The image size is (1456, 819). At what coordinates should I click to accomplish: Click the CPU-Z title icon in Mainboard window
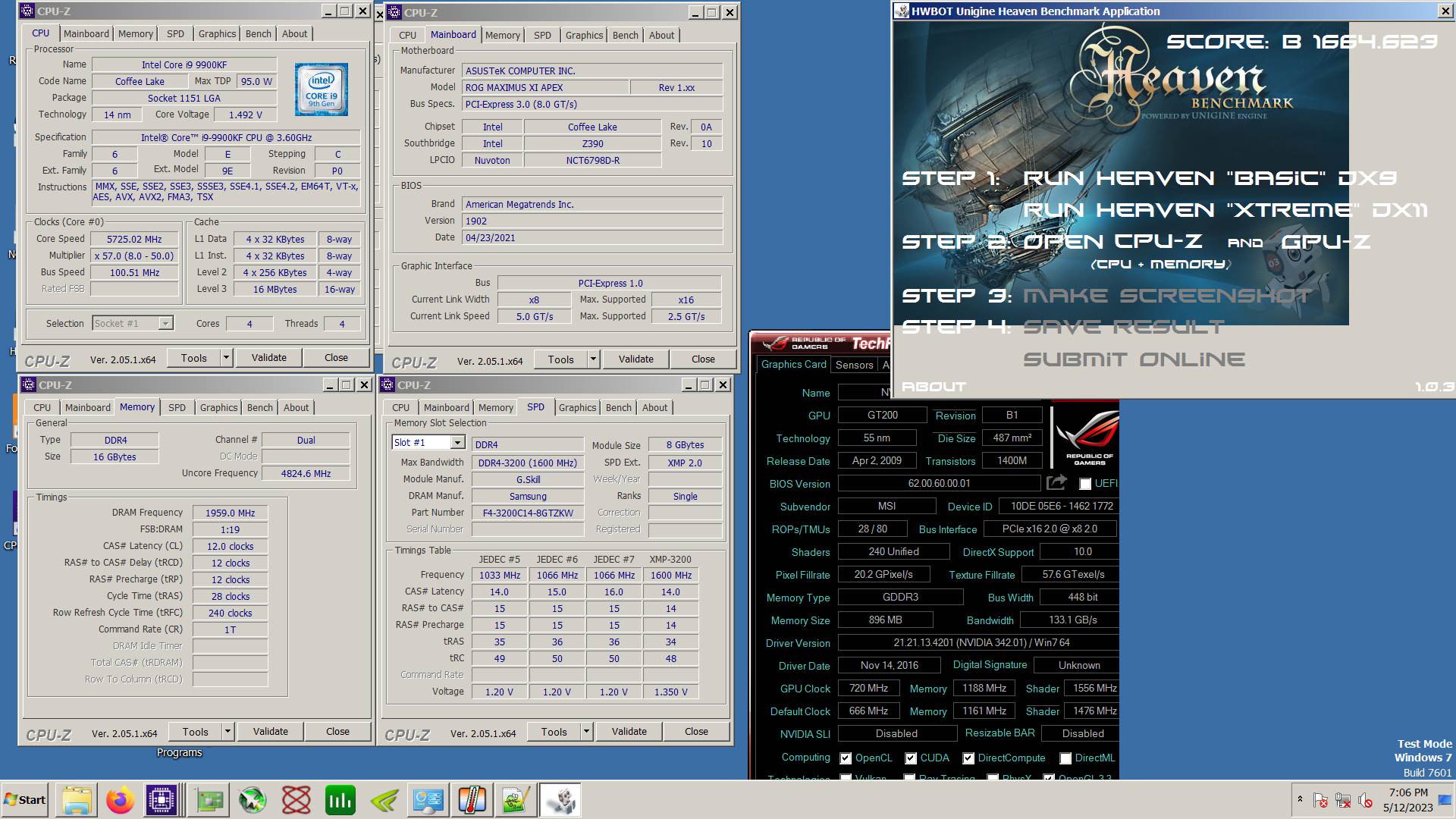click(395, 12)
